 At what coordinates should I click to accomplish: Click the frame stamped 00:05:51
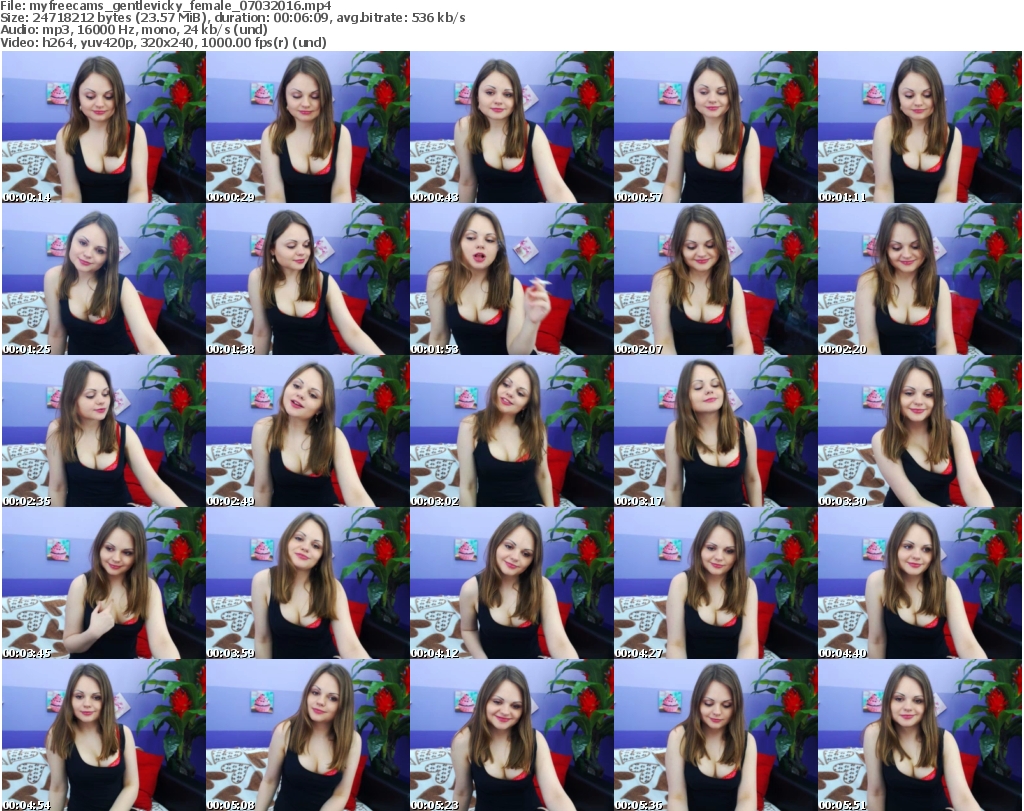pos(920,735)
